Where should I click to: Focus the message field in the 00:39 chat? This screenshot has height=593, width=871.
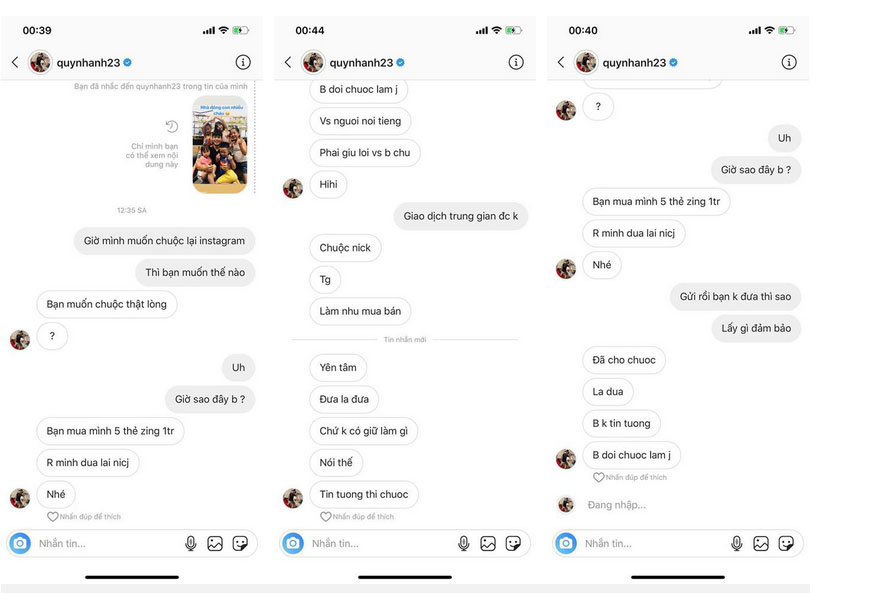(108, 544)
